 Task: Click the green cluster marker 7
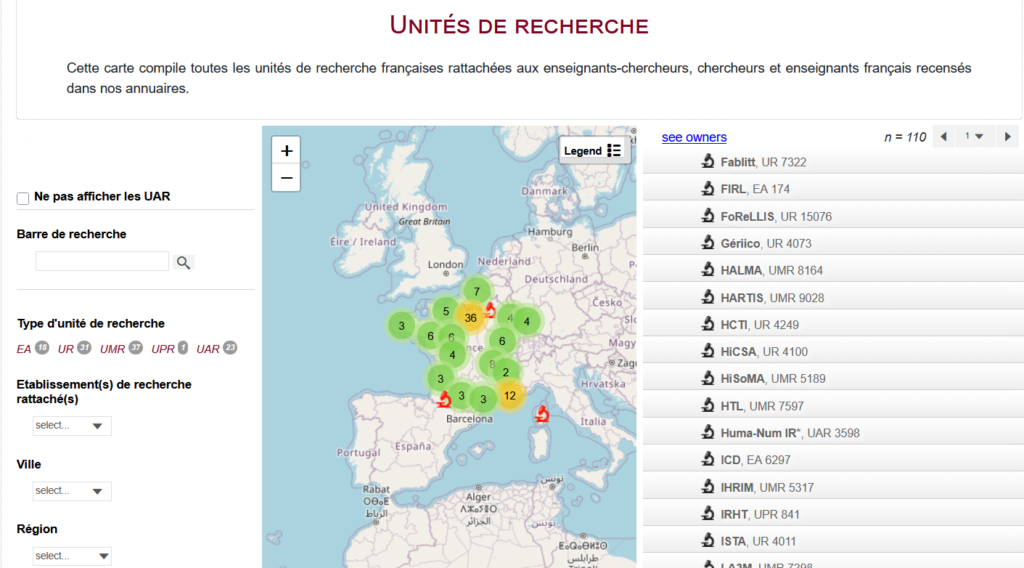(x=477, y=291)
